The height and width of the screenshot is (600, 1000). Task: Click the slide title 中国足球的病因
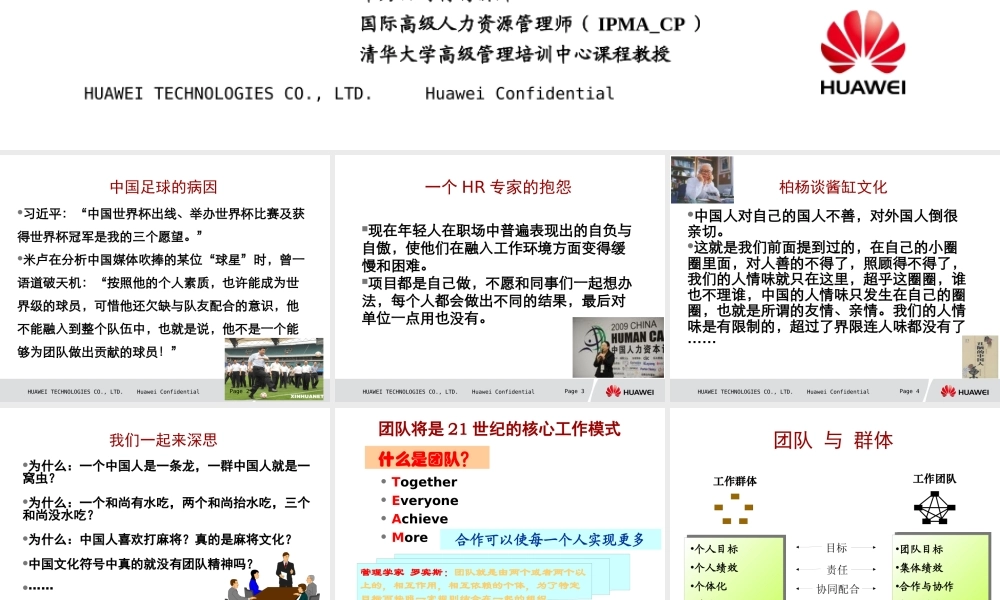[x=163, y=187]
